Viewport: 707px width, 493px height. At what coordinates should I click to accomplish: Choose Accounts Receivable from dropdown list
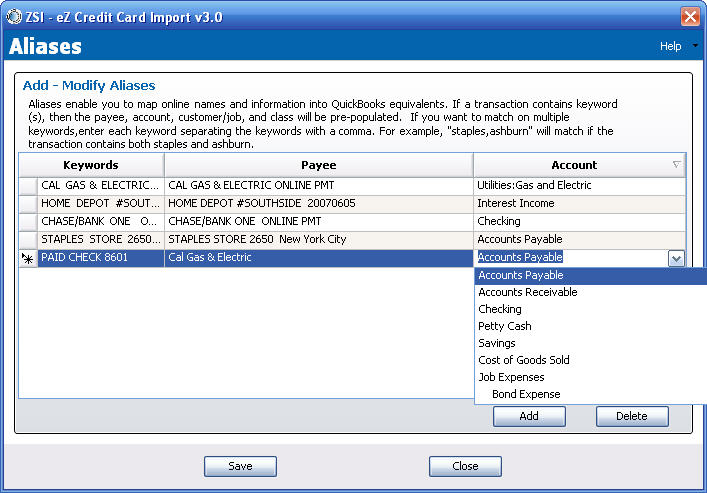591,292
